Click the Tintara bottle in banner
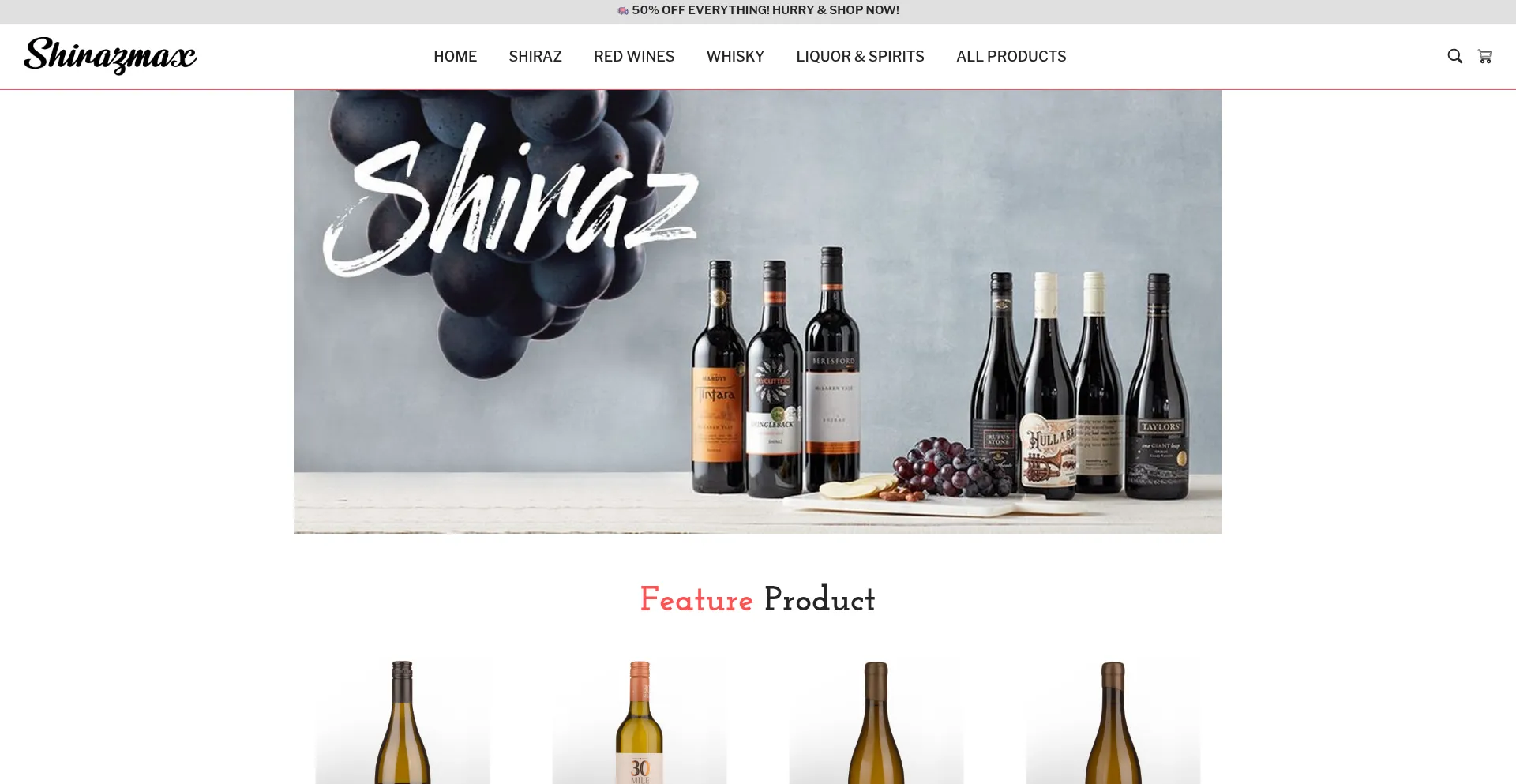 (717, 377)
